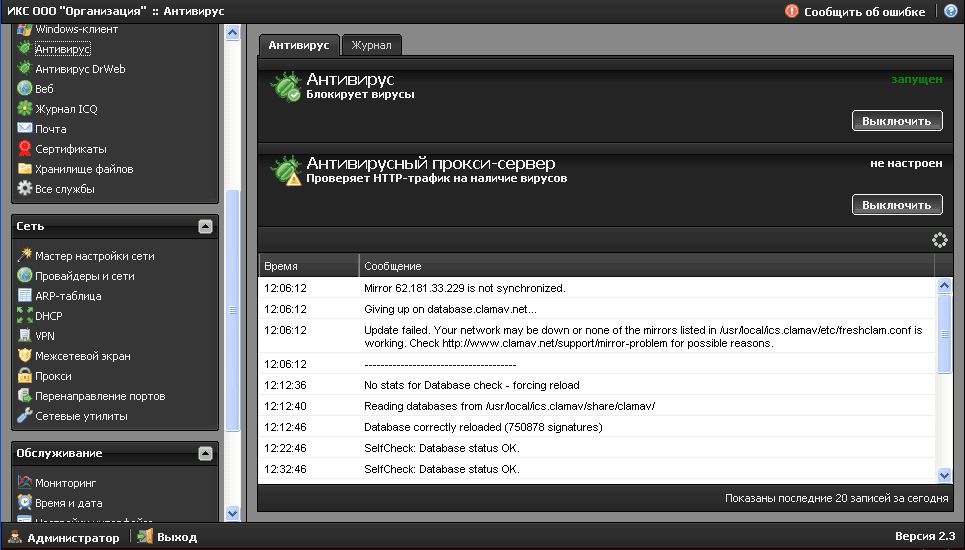
Task: Click the help question mark icon
Action: pos(951,10)
